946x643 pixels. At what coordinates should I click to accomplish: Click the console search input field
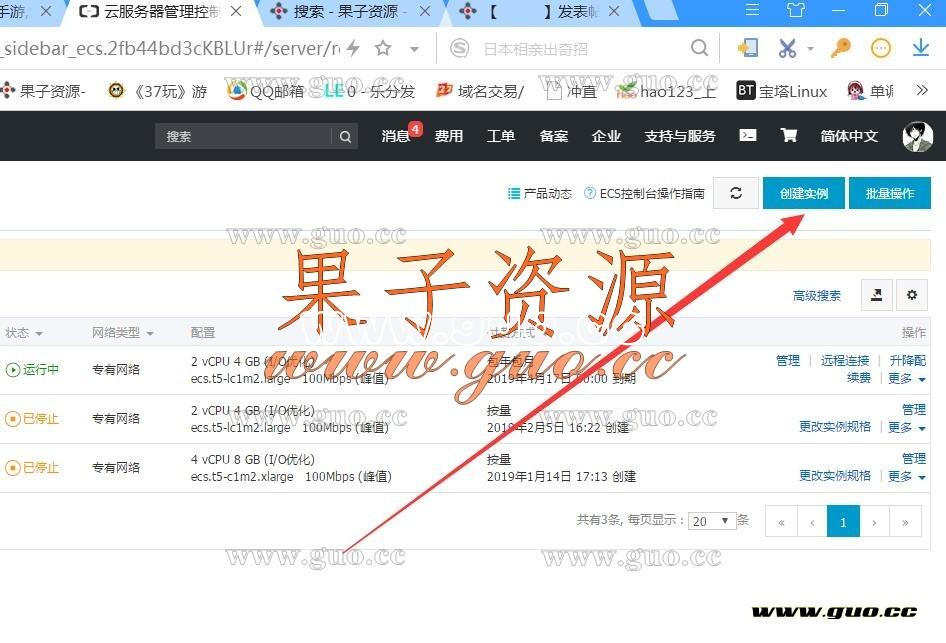(x=244, y=137)
